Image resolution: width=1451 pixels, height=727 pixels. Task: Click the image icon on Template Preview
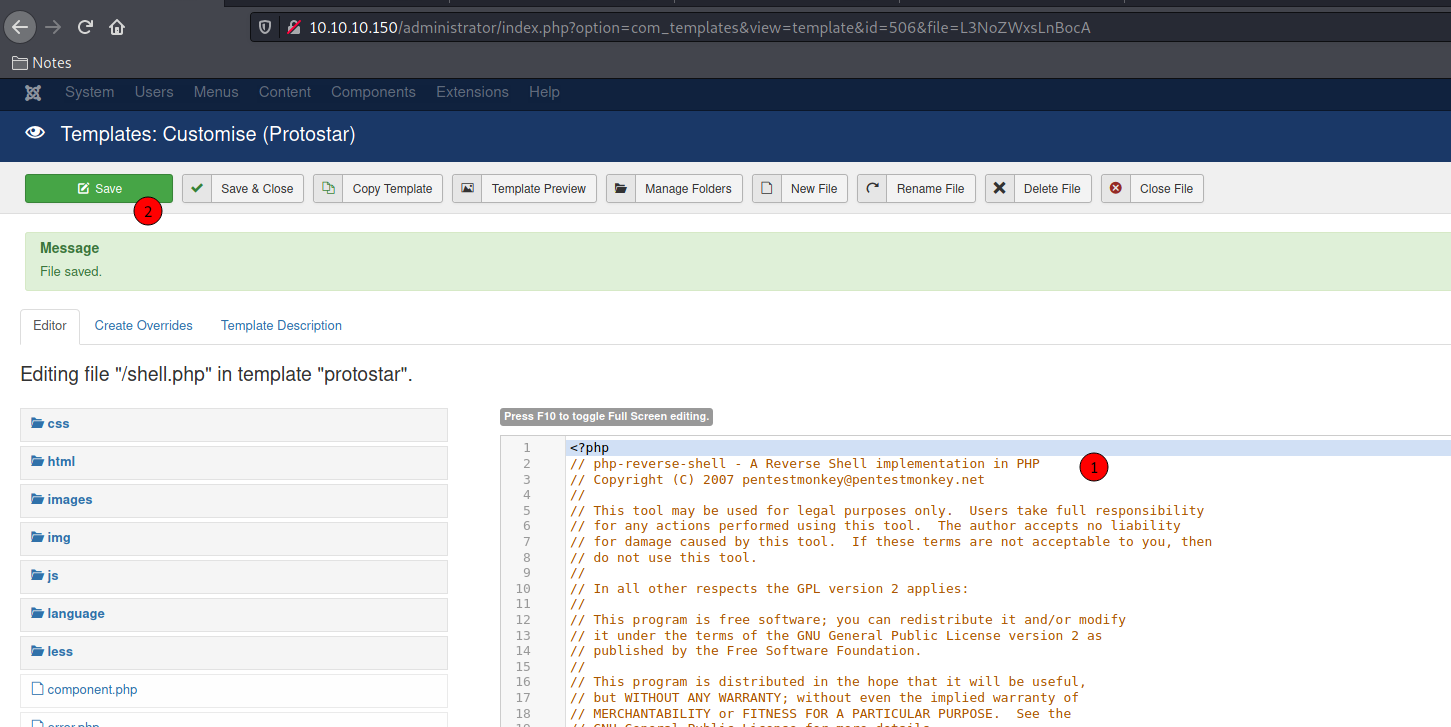(467, 188)
